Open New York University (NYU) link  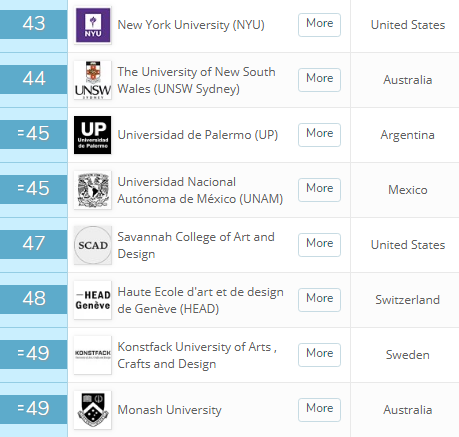tap(191, 25)
